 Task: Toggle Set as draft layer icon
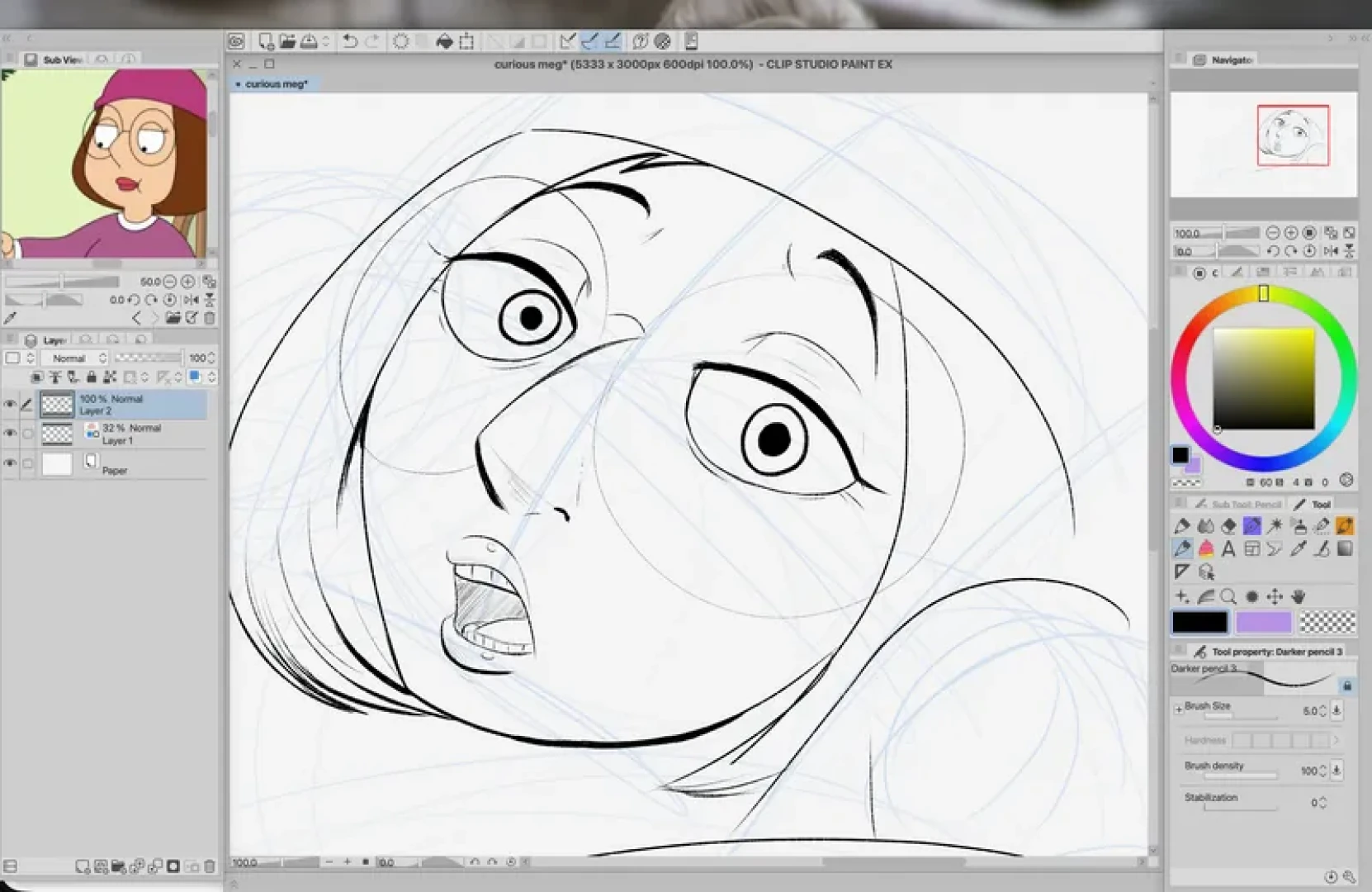73,377
